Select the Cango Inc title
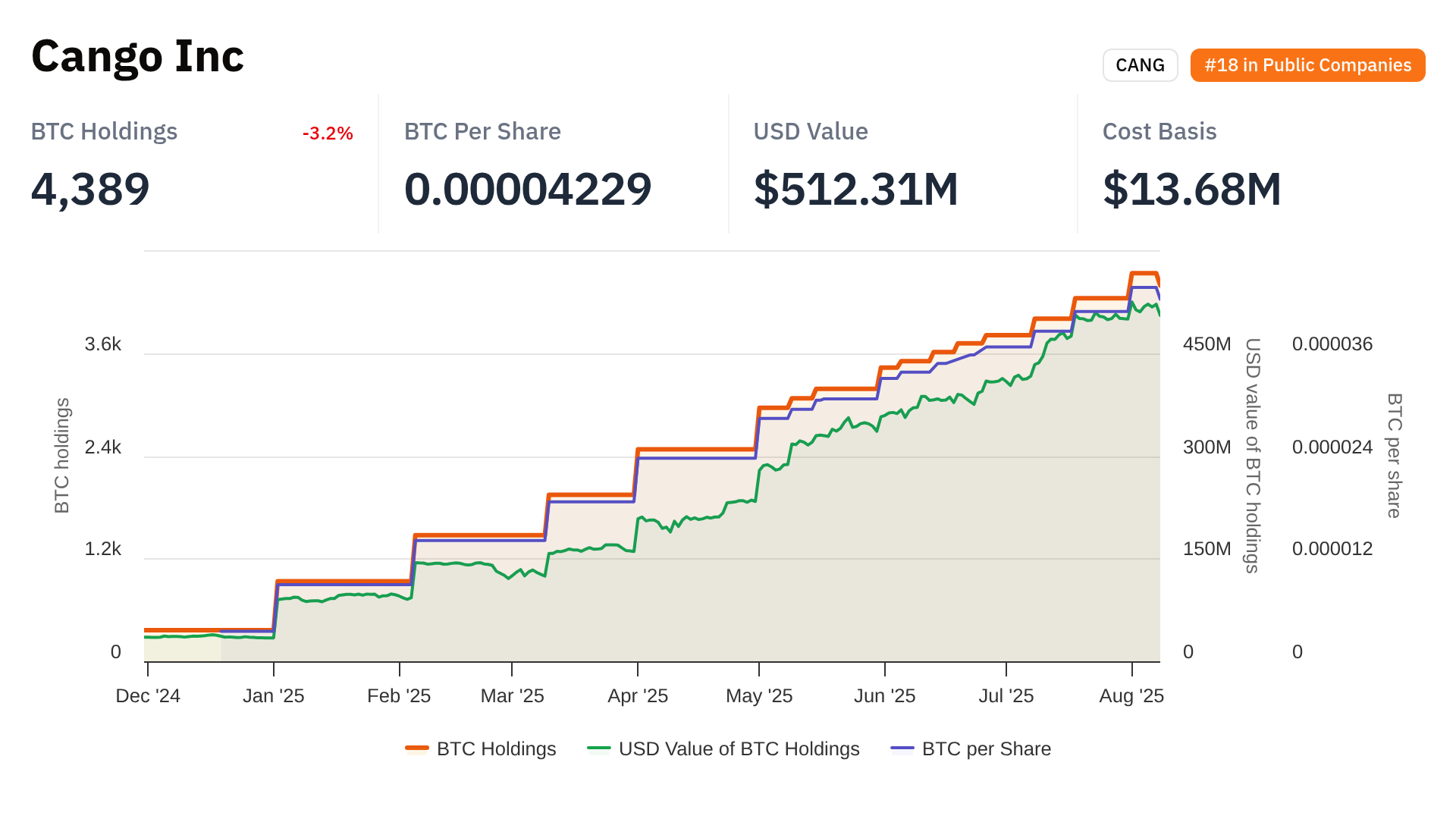Image resolution: width=1456 pixels, height=819 pixels. (137, 56)
